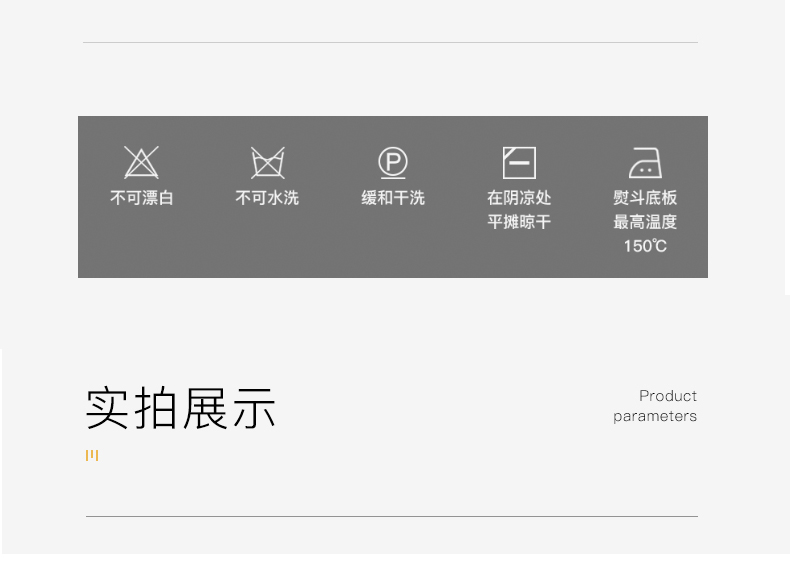Click the do-not-bleach triangle icon
Screen dimensions: 790x581
[x=142, y=162]
